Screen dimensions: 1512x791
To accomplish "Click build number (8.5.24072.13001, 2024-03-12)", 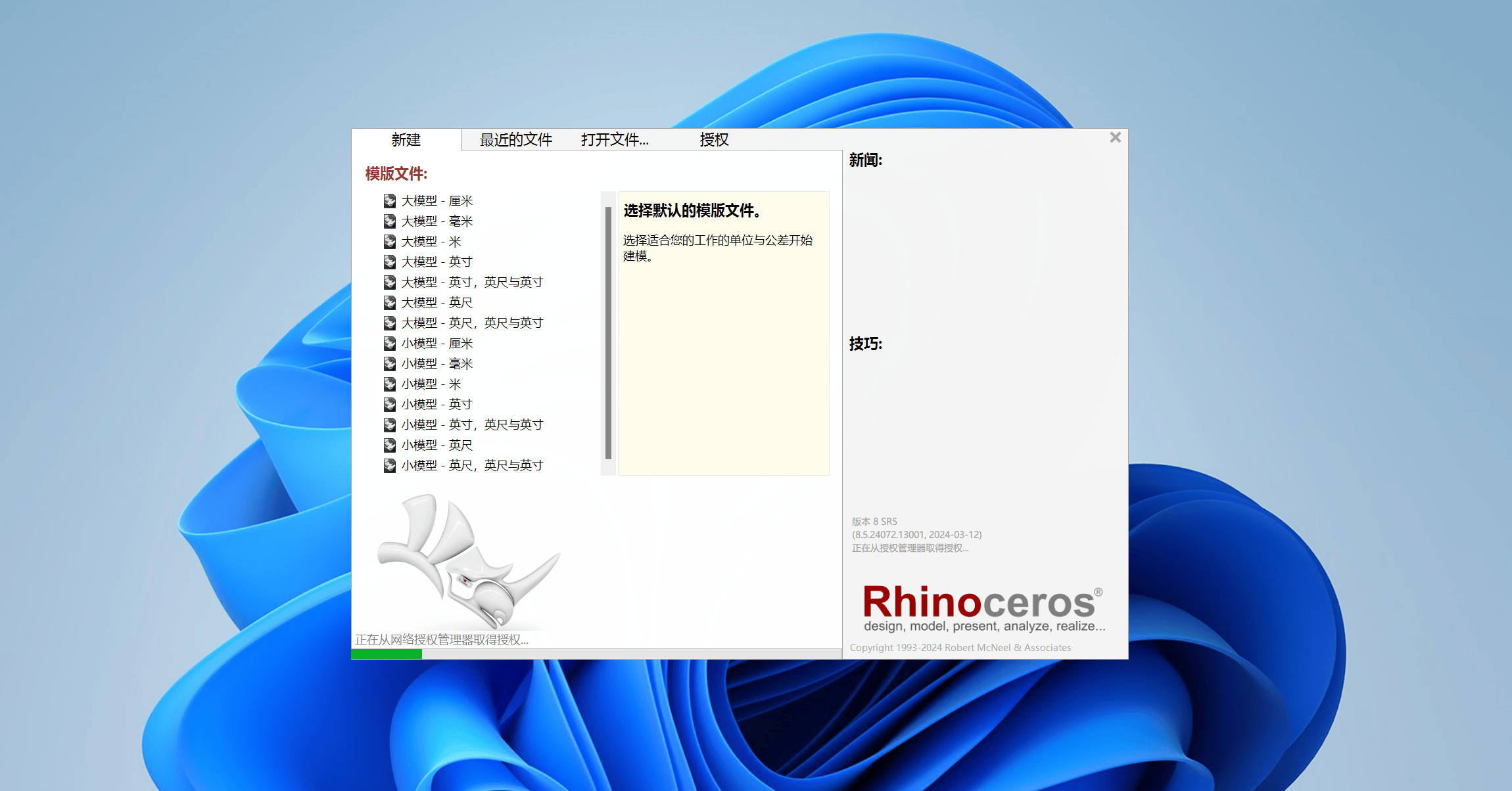I will 917,535.
